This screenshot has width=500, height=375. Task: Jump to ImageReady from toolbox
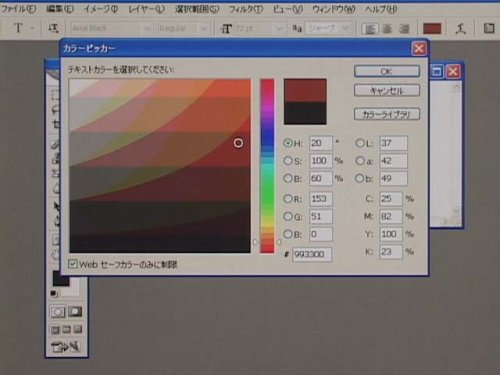[x=66, y=347]
